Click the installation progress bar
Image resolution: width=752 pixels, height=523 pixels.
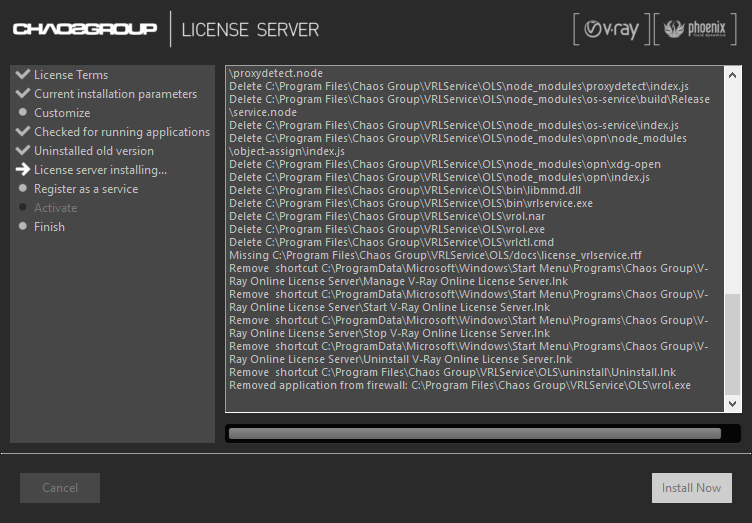pos(474,433)
